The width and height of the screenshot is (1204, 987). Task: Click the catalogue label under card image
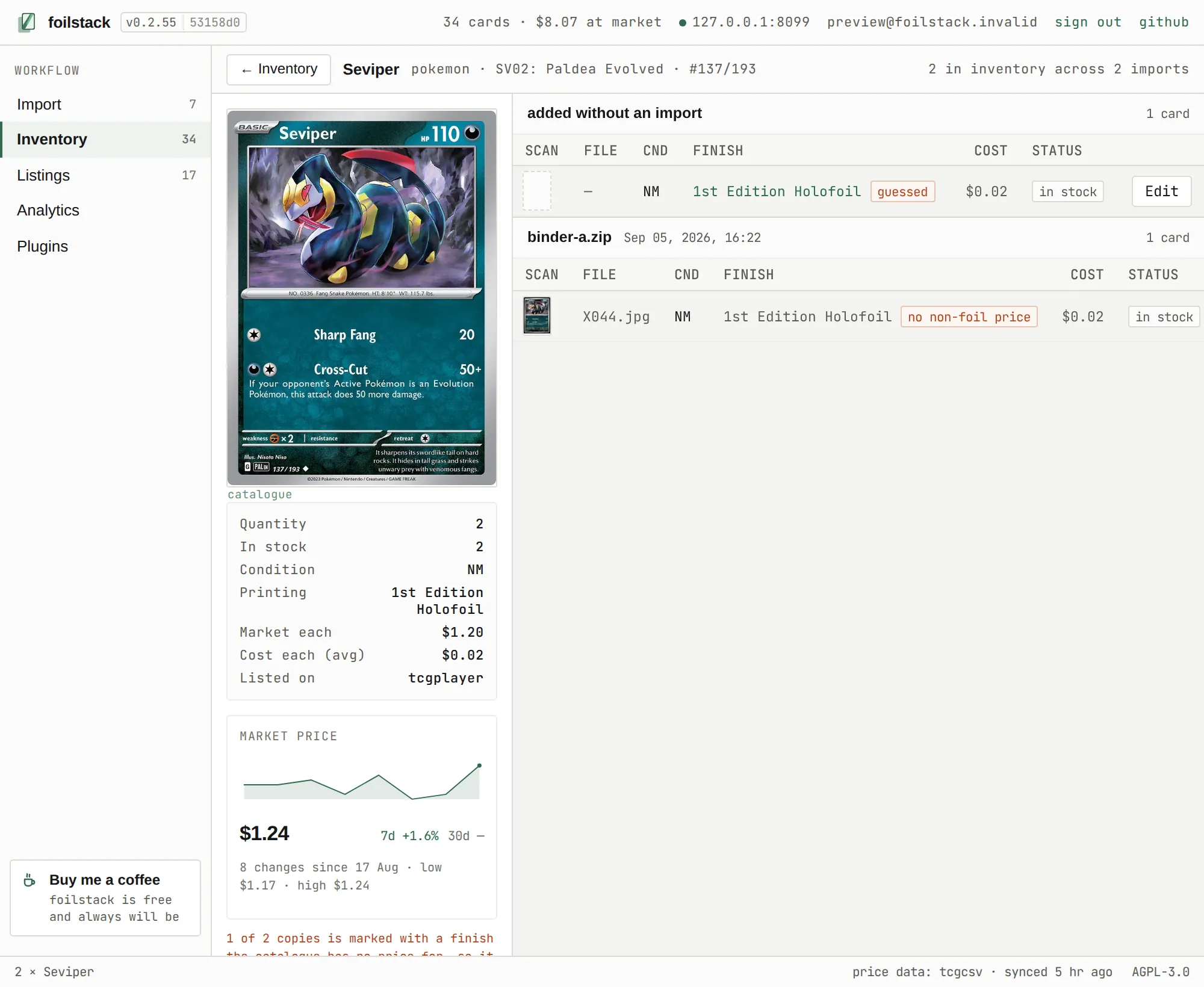259,494
